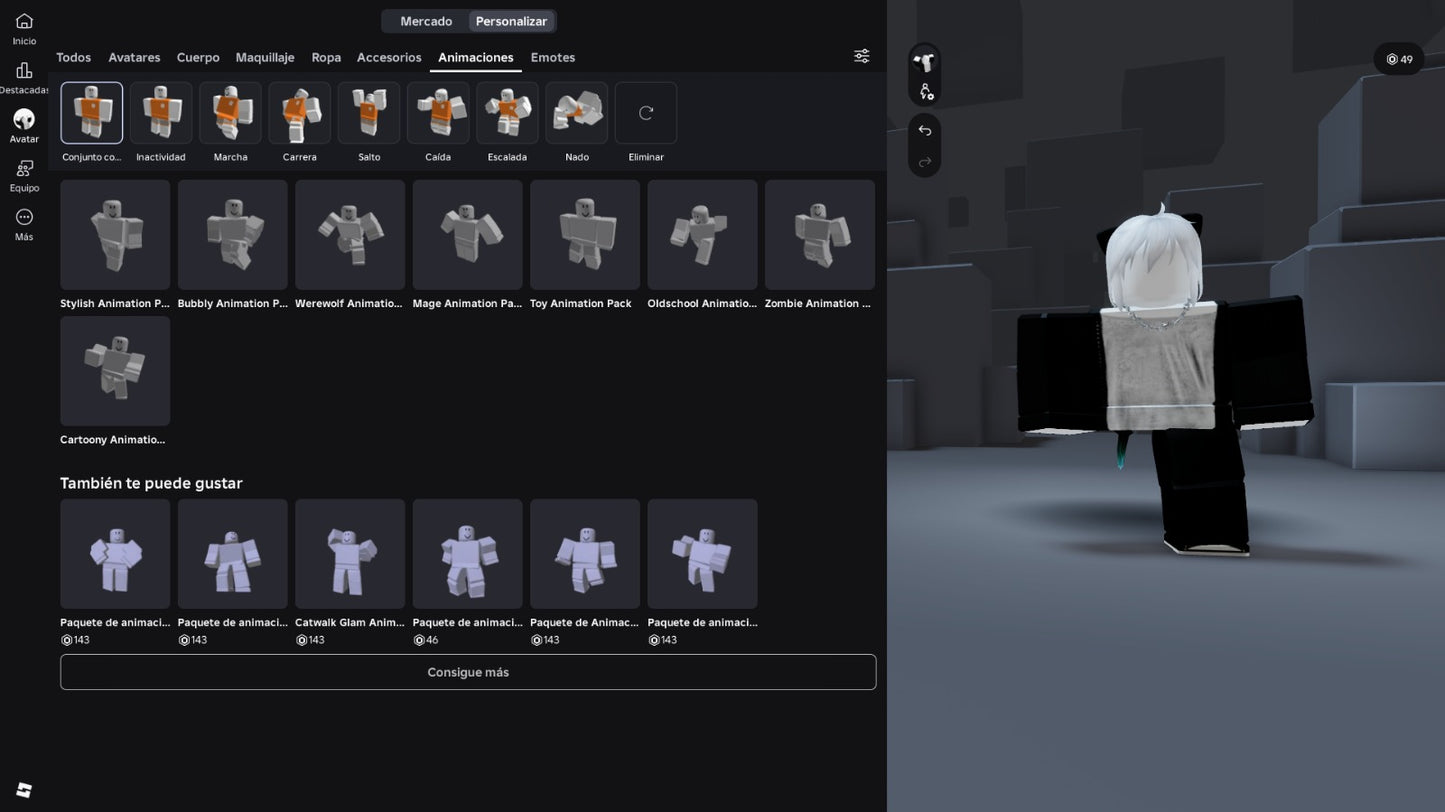Click the Consigue más button

(468, 672)
